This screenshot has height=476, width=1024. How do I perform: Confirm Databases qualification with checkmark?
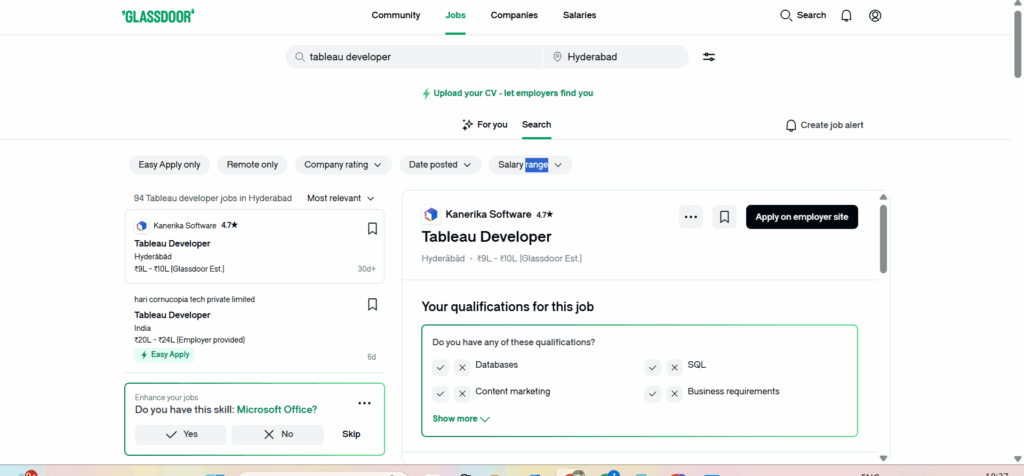(441, 368)
